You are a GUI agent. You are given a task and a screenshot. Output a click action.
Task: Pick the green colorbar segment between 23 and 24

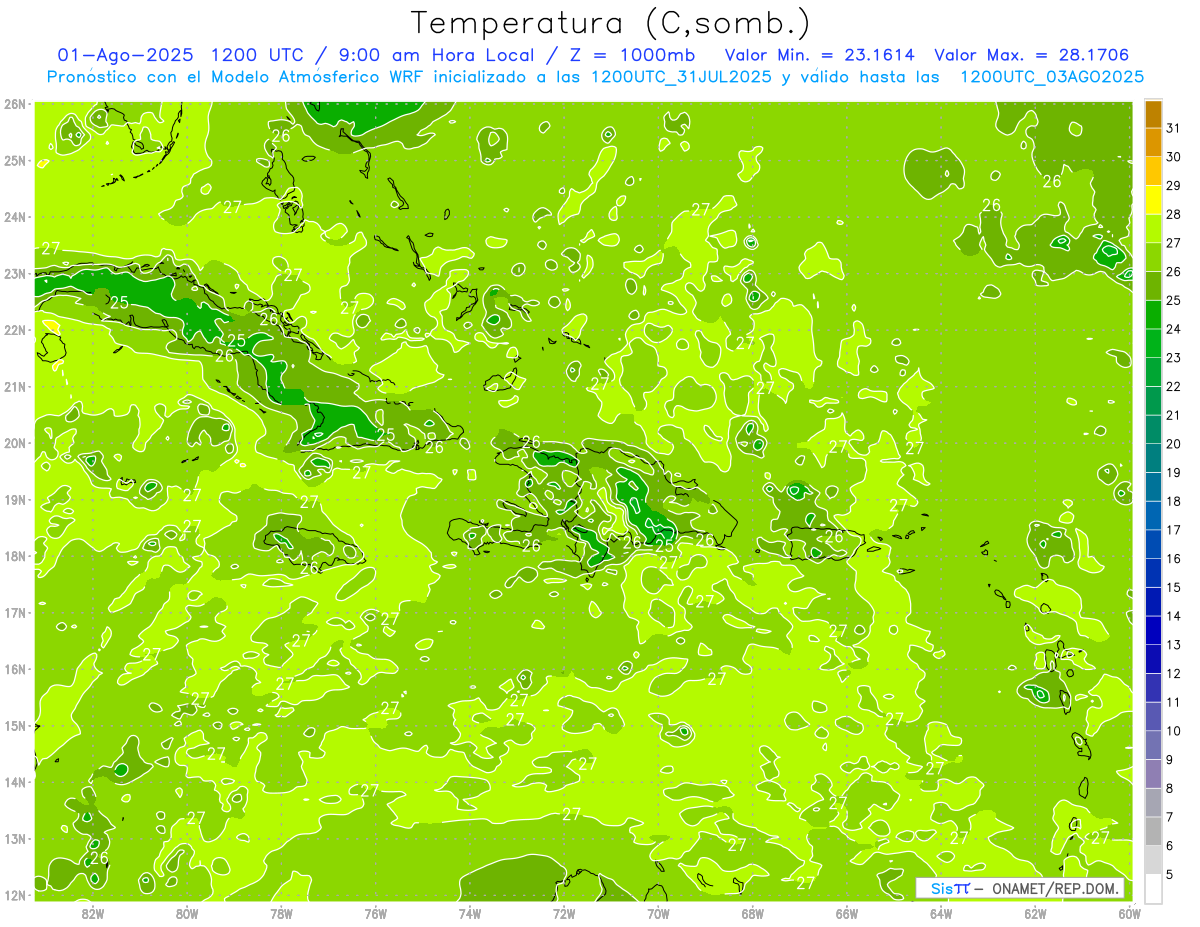pyautogui.click(x=1153, y=344)
